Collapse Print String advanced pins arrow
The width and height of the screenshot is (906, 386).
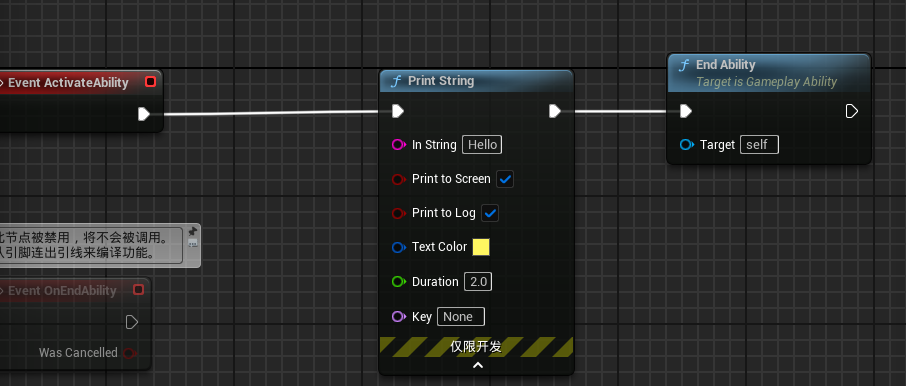477,365
